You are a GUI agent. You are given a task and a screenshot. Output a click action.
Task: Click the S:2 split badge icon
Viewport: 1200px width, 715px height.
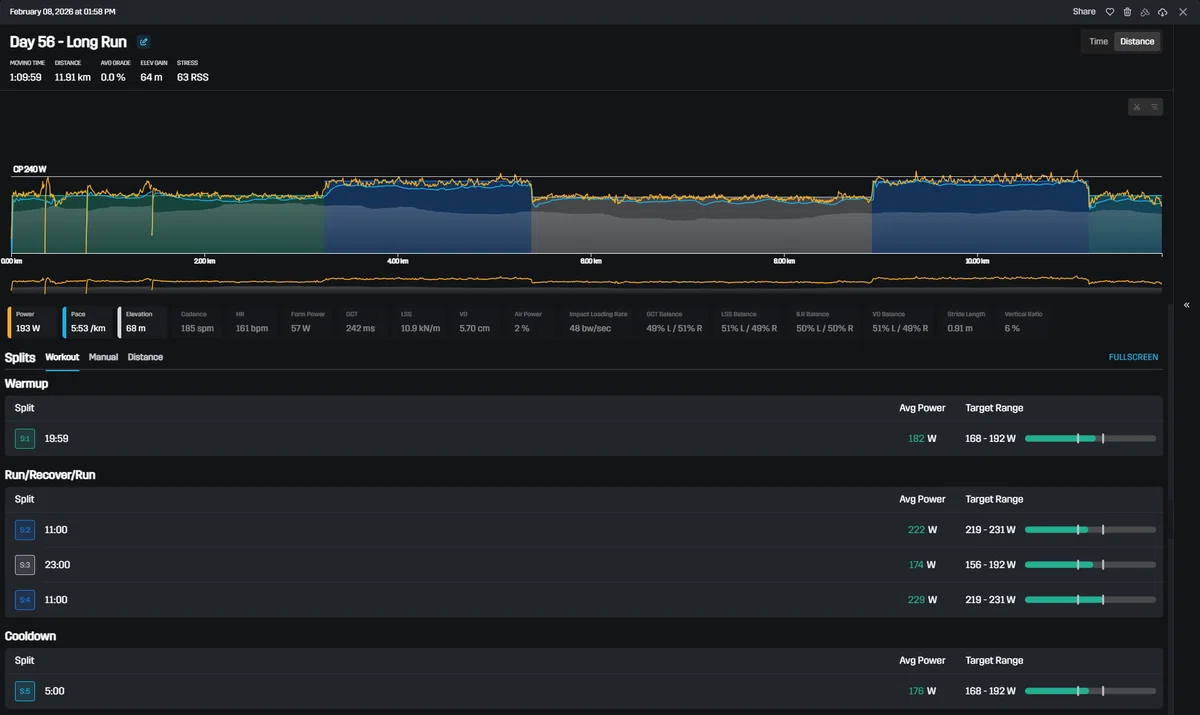[25, 529]
